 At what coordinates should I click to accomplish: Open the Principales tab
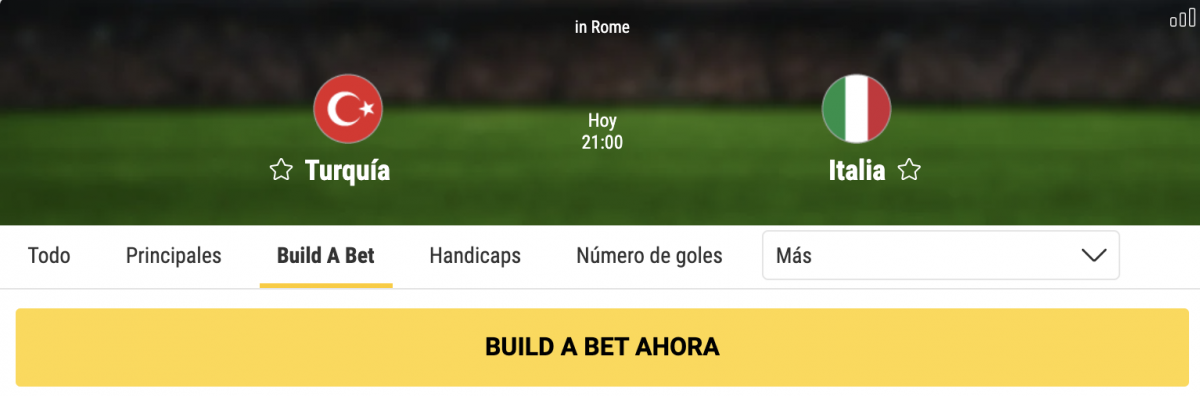tap(173, 256)
